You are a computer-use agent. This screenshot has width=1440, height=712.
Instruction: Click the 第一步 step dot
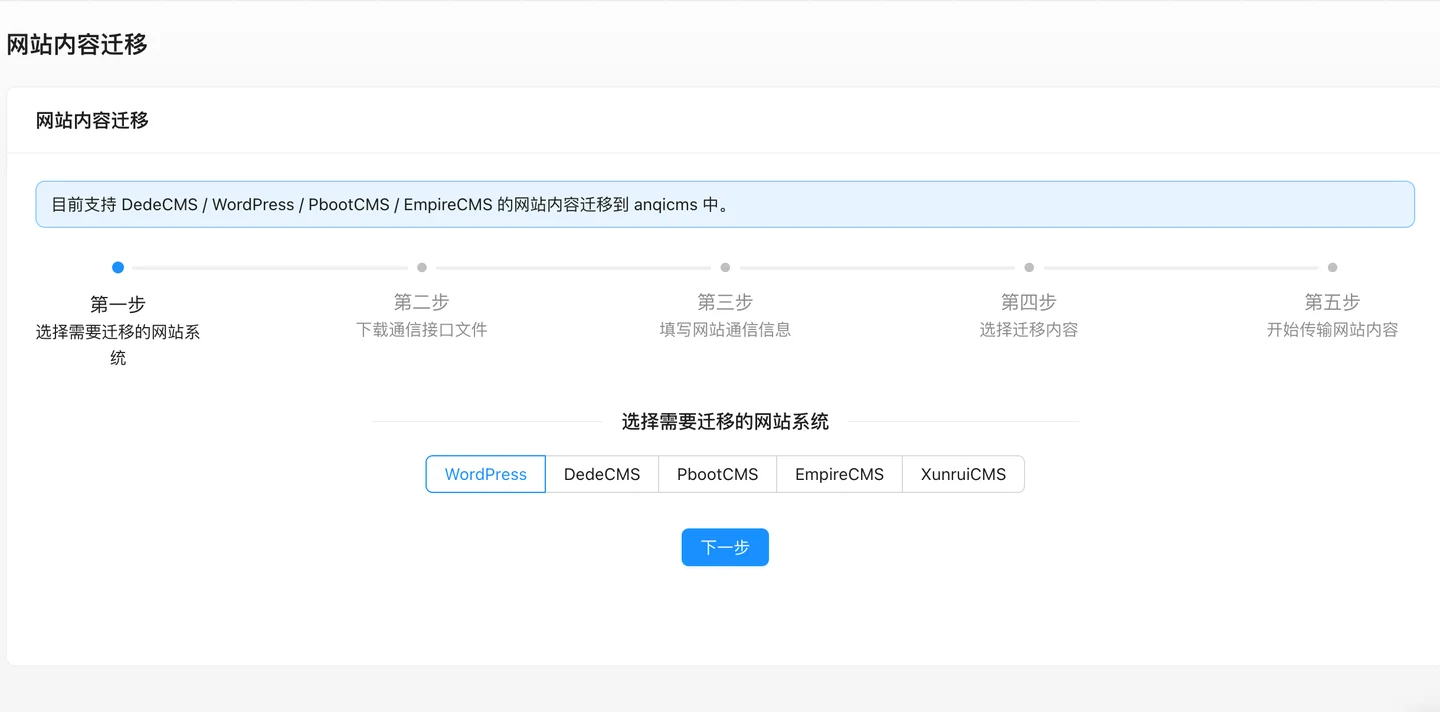[118, 267]
